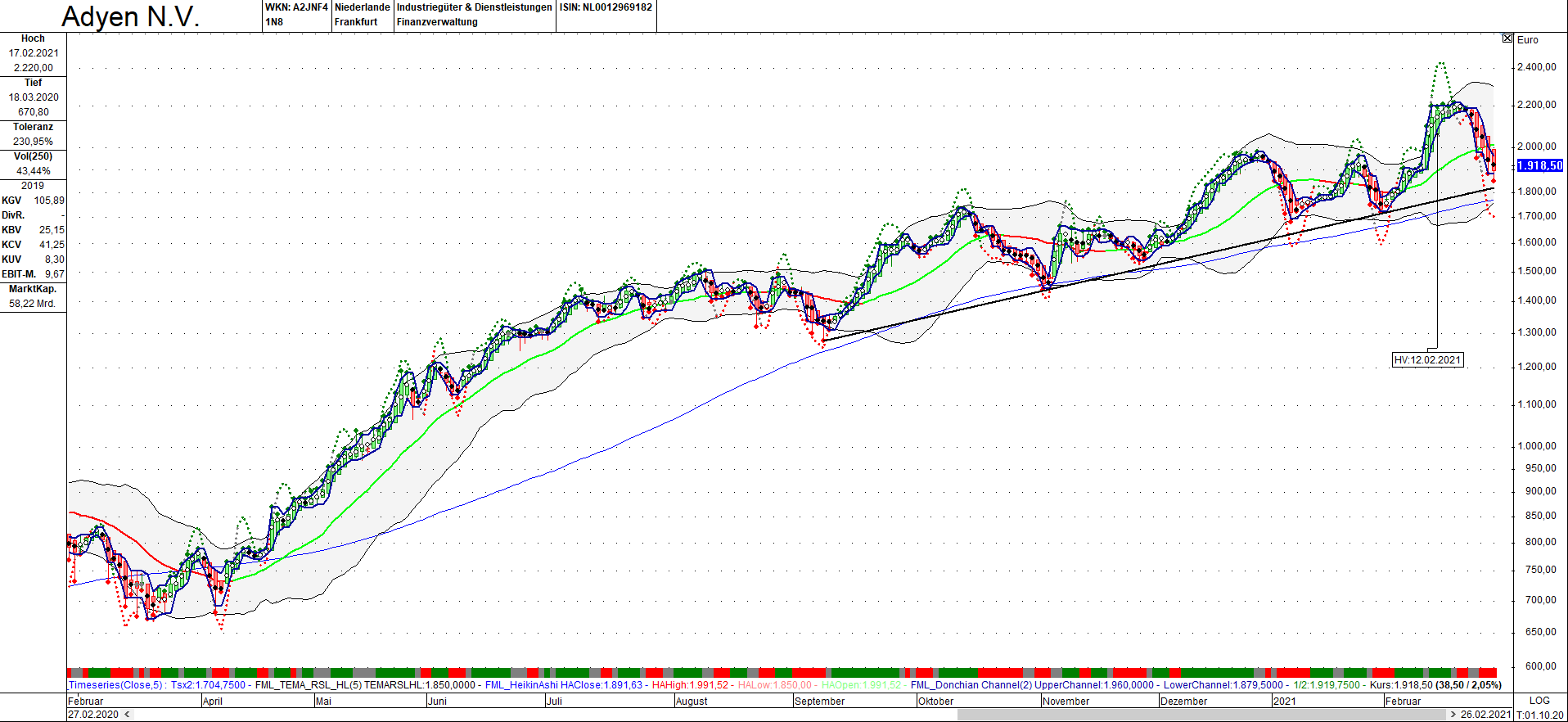Click the Tief 18.03.2020 panel entry
Viewport: 1568px width, 722px height.
(33, 97)
